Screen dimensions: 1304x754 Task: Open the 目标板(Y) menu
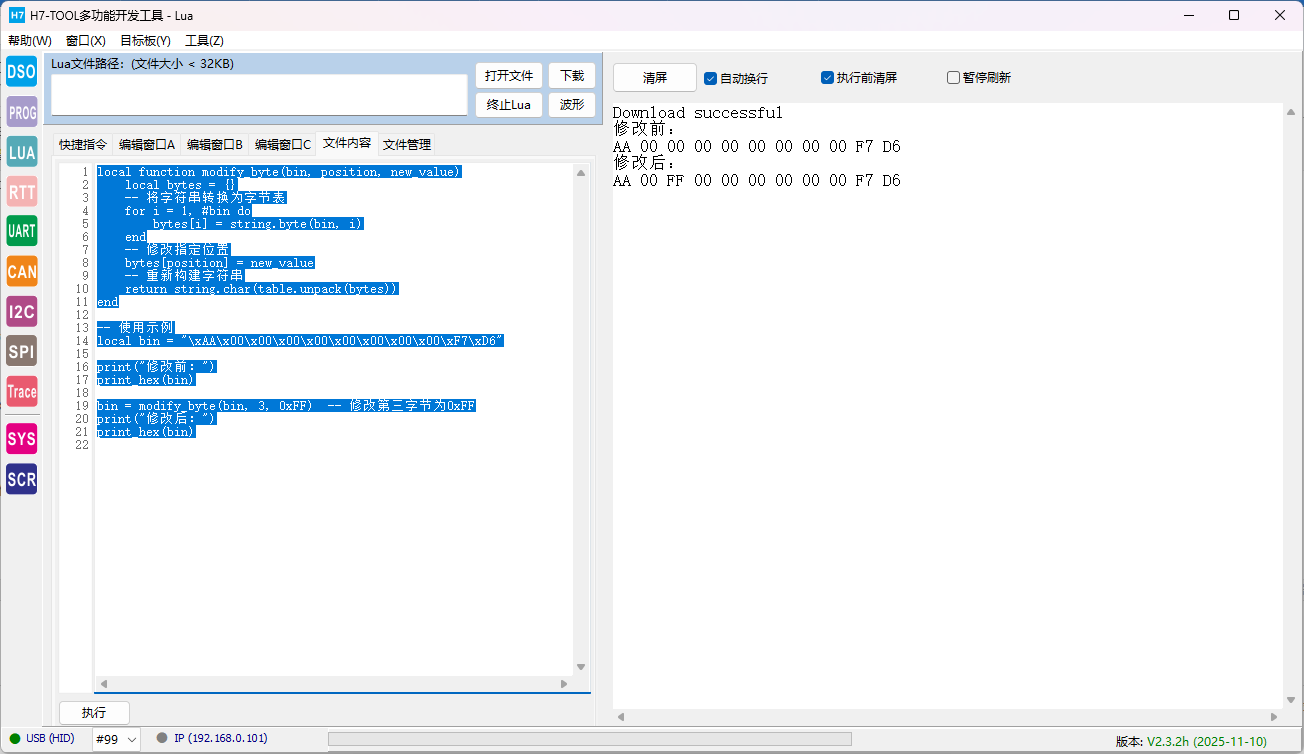tap(145, 41)
